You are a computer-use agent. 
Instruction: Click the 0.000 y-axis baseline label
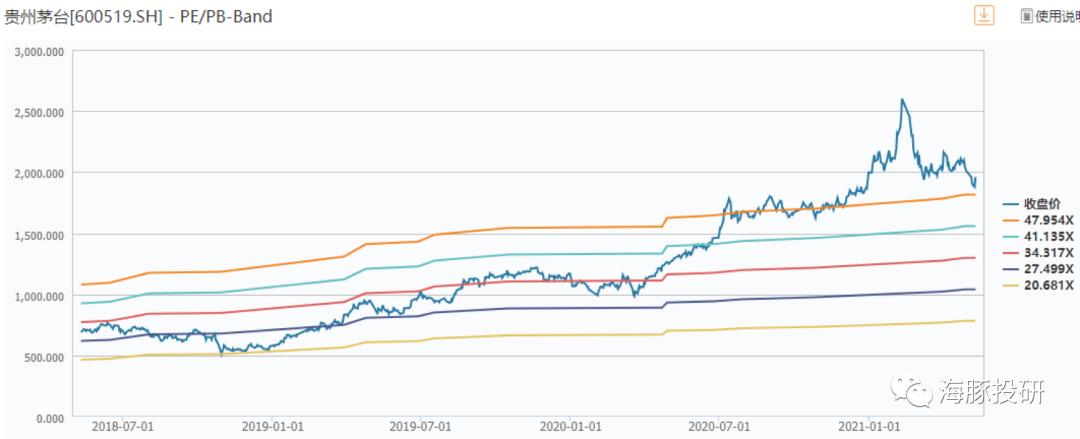tap(51, 418)
